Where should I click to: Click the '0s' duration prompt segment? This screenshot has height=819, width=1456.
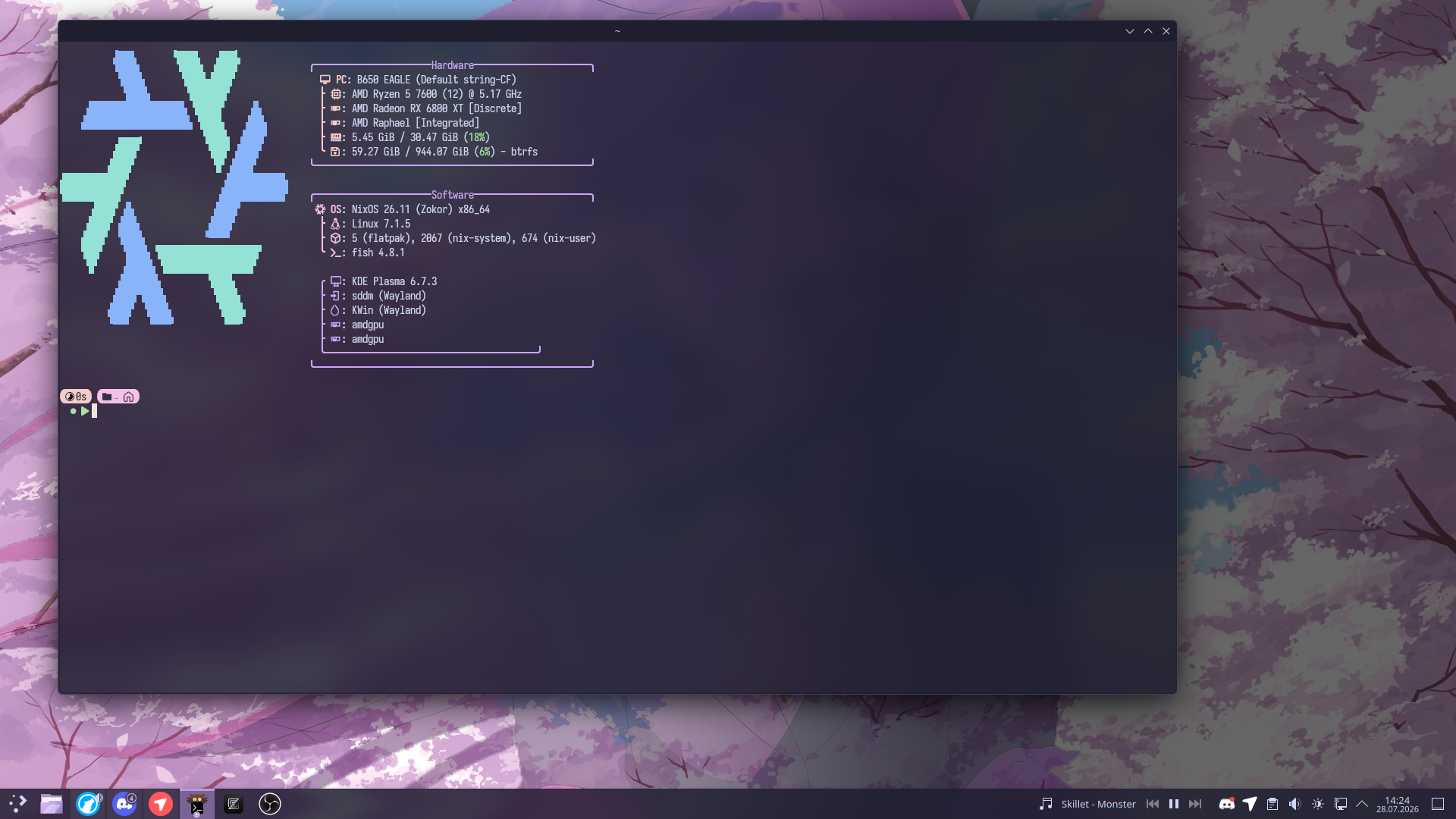[76, 397]
